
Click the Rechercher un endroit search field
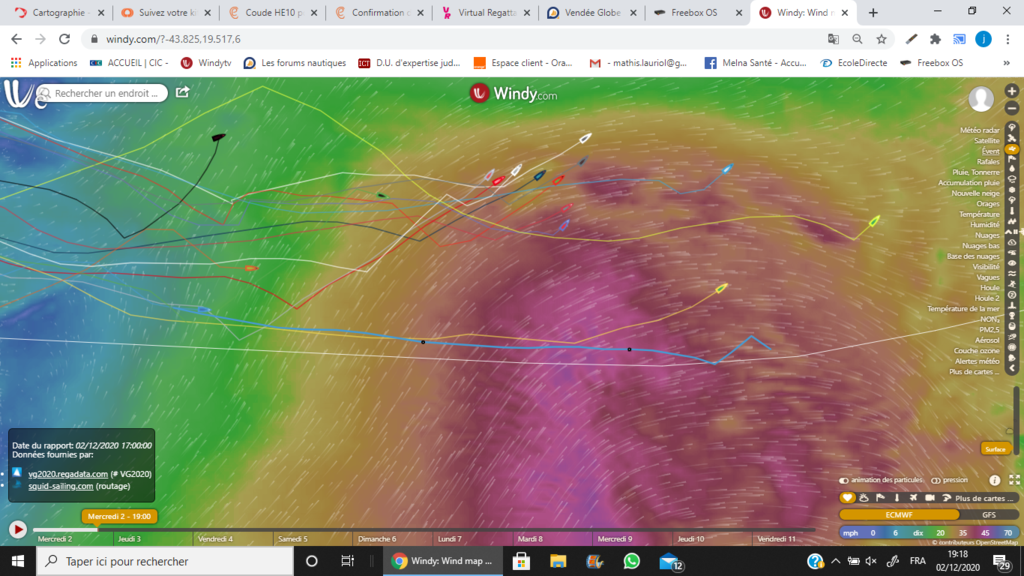tap(103, 93)
